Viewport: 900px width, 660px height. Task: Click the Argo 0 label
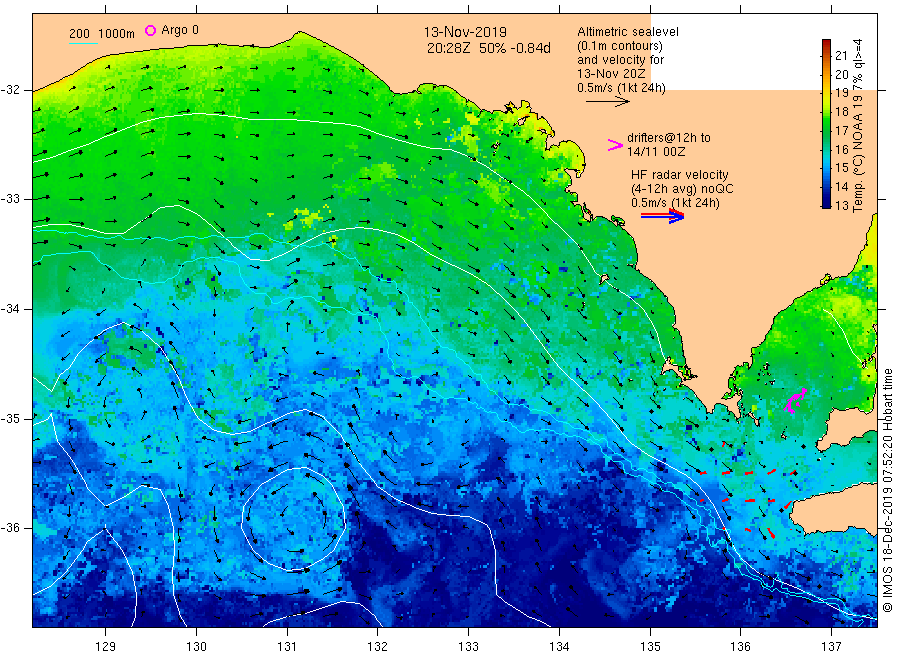click(180, 30)
